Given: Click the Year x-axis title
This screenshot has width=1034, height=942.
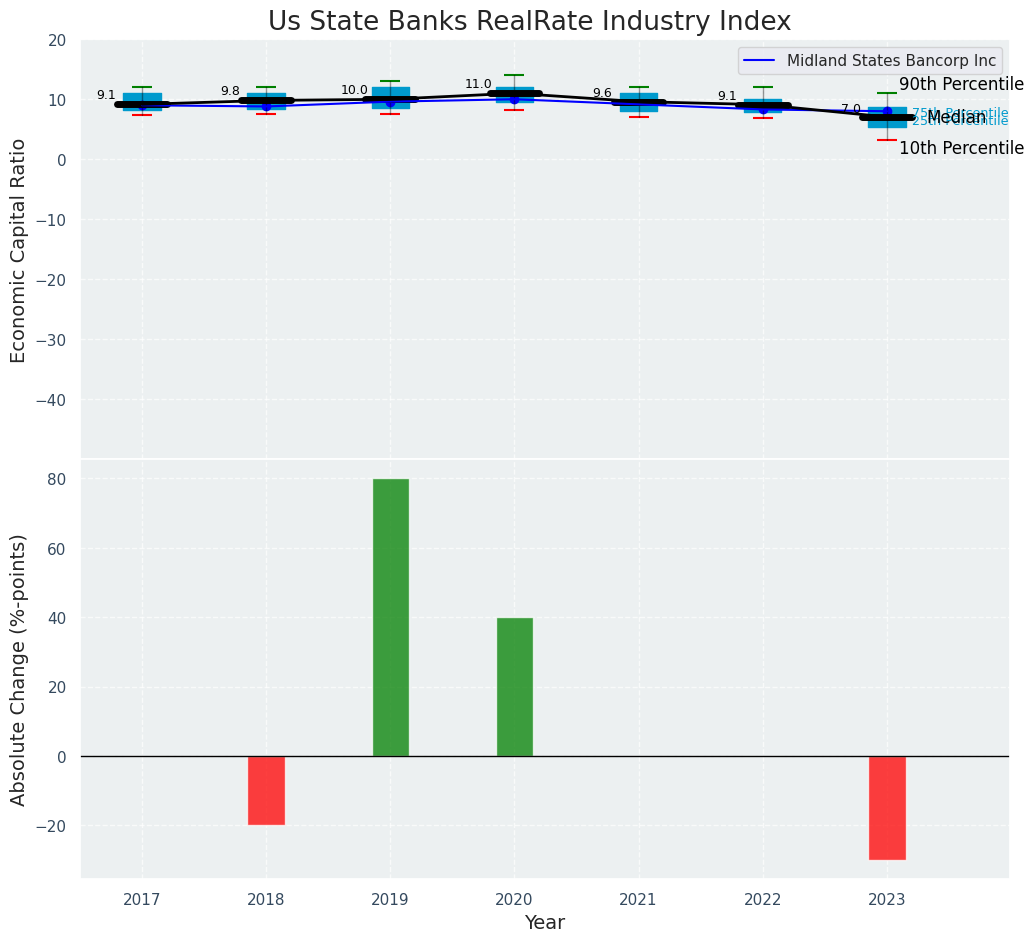Looking at the screenshot, I should pyautogui.click(x=544, y=923).
